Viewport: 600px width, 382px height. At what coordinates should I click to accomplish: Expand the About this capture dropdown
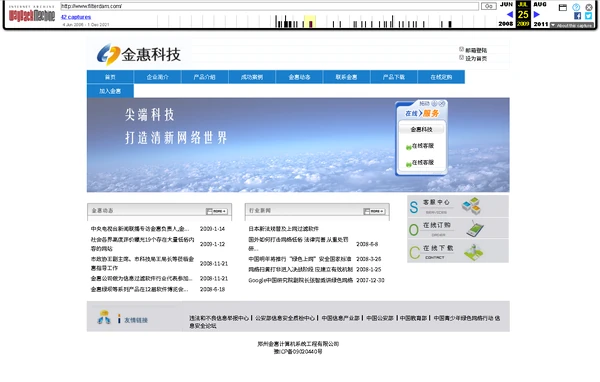[x=572, y=25]
